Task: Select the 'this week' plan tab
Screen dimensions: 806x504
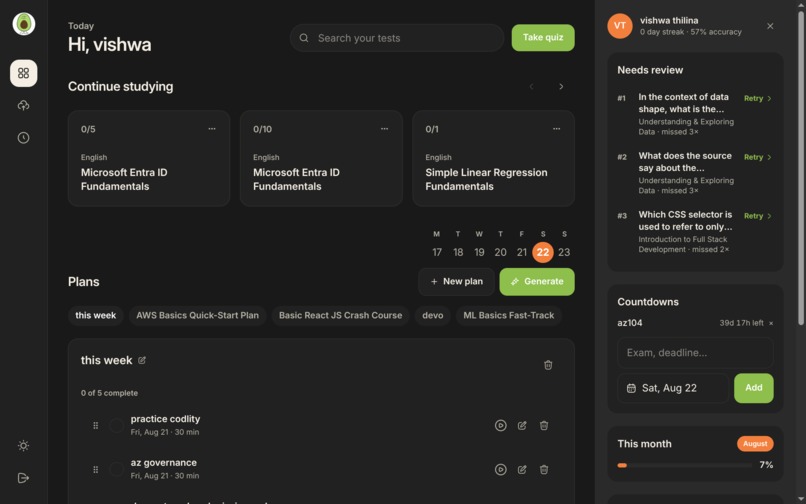Action: click(x=96, y=315)
